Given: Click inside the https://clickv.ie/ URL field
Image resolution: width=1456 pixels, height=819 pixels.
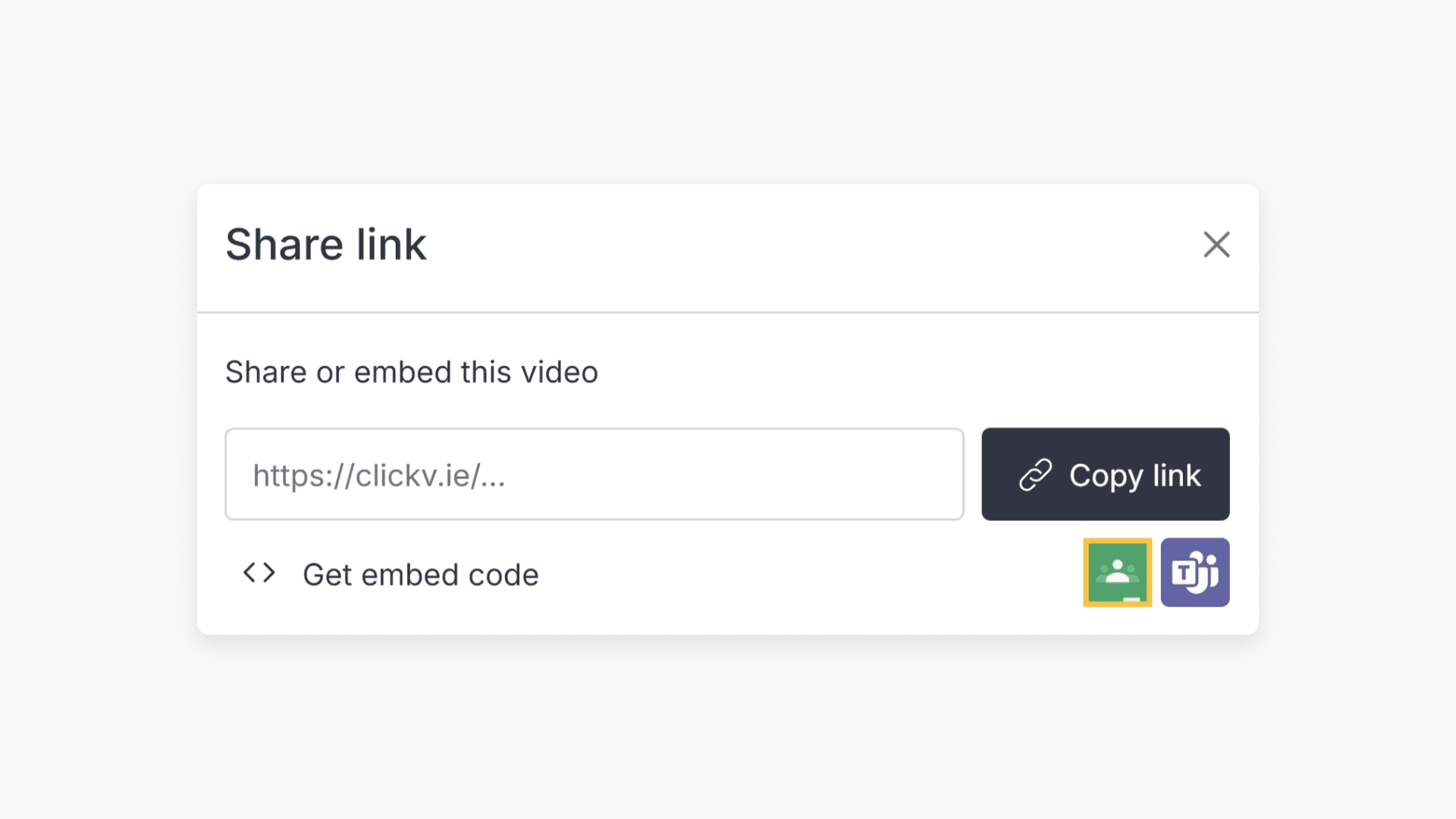Looking at the screenshot, I should 594,474.
